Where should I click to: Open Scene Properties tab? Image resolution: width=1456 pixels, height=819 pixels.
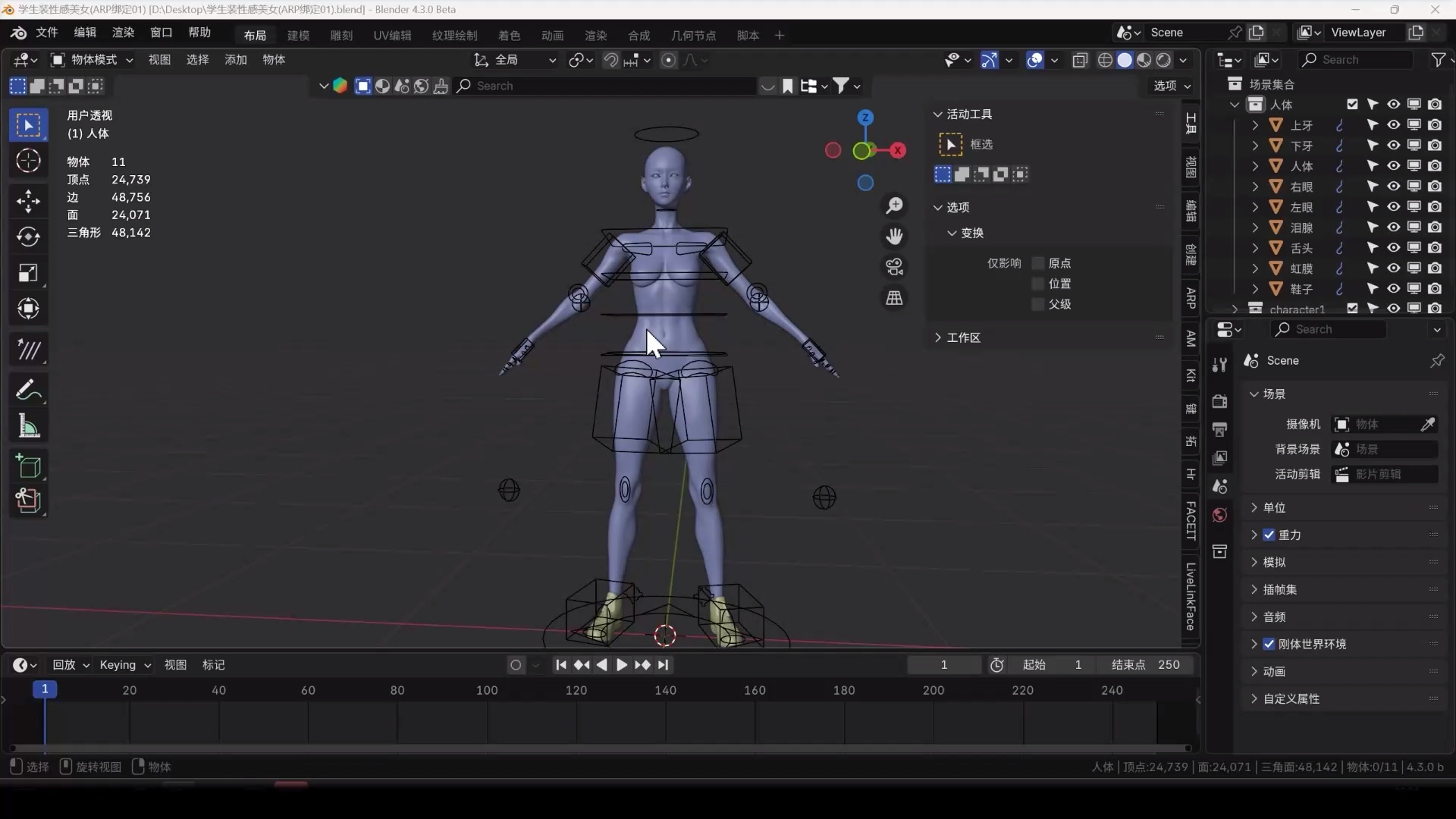[1219, 486]
